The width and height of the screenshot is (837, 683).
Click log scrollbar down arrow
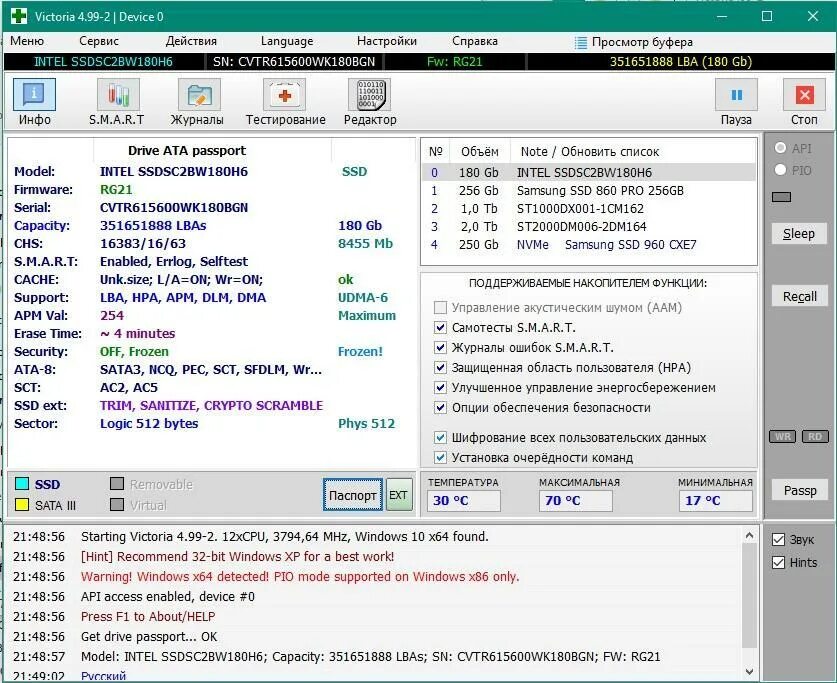coord(749,671)
